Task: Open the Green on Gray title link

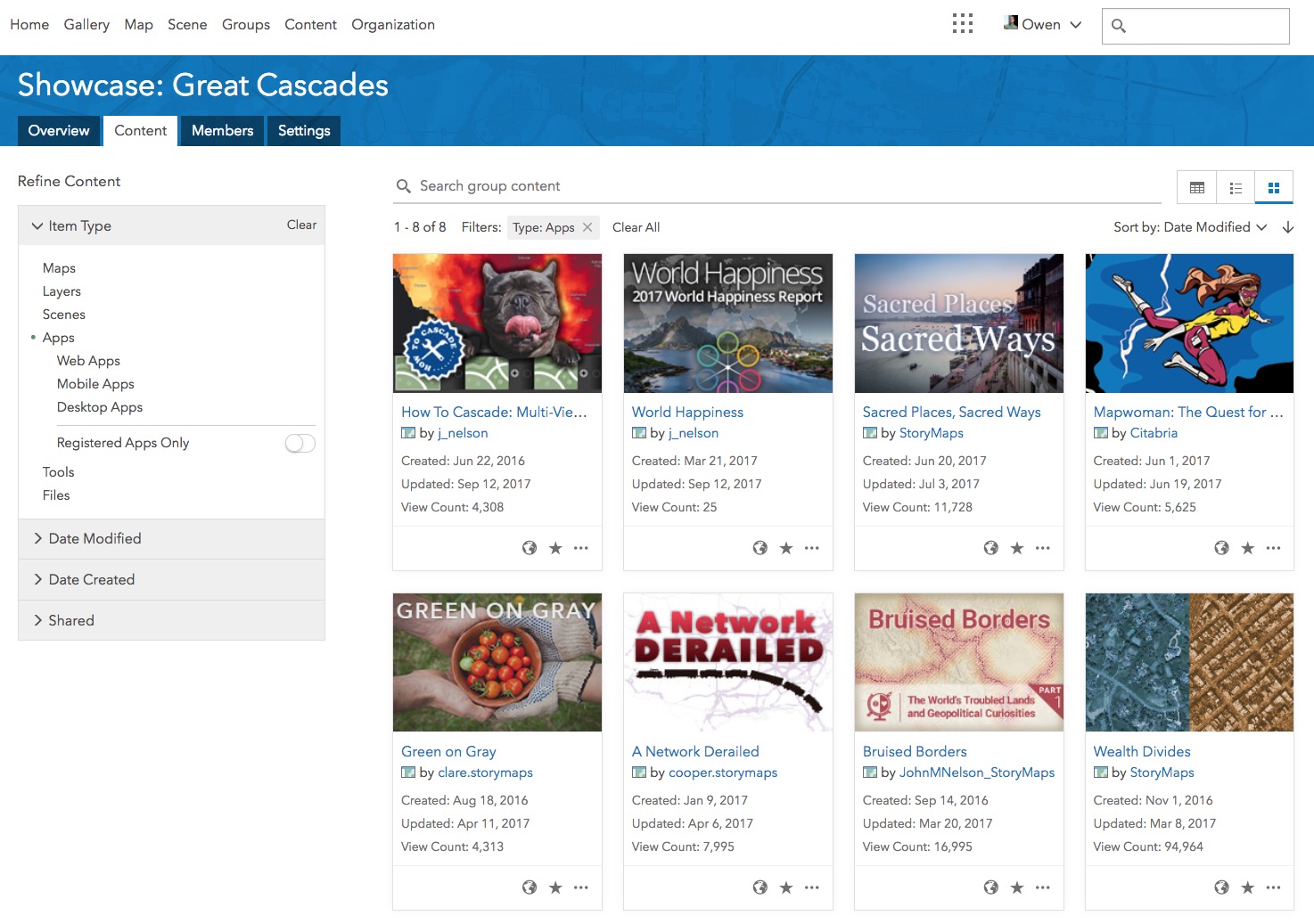Action: coord(448,752)
